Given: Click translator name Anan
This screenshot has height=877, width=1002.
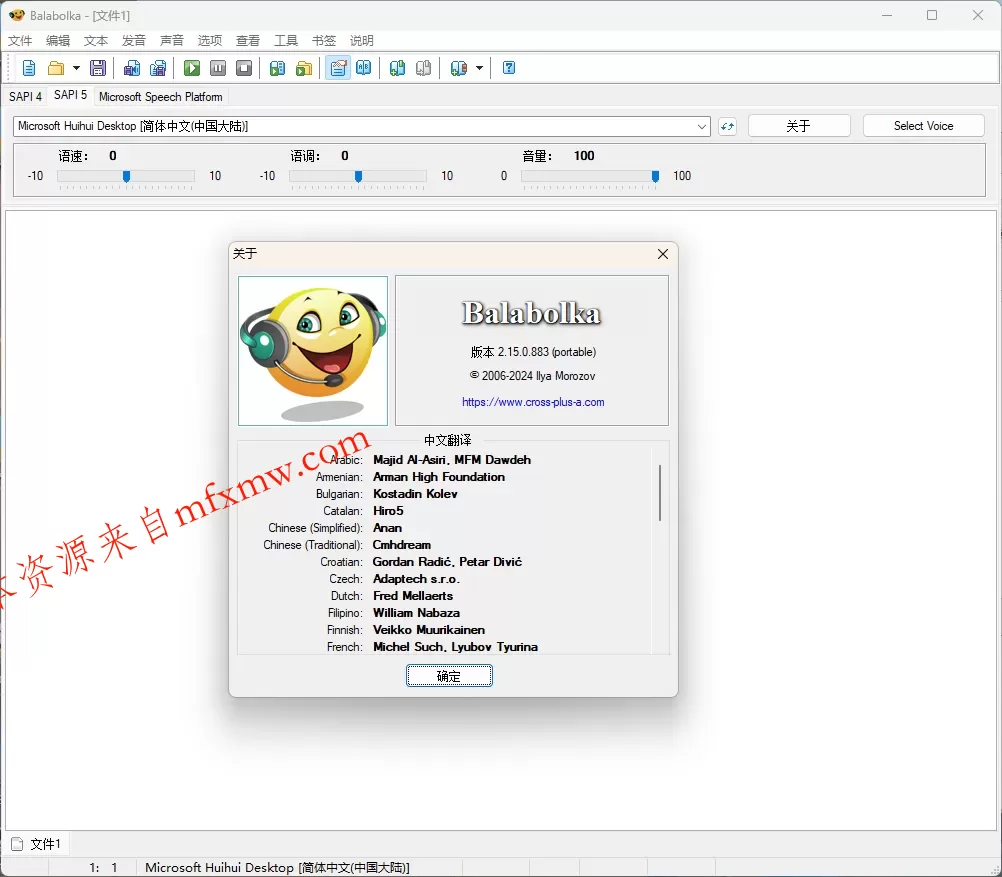Looking at the screenshot, I should (x=387, y=528).
